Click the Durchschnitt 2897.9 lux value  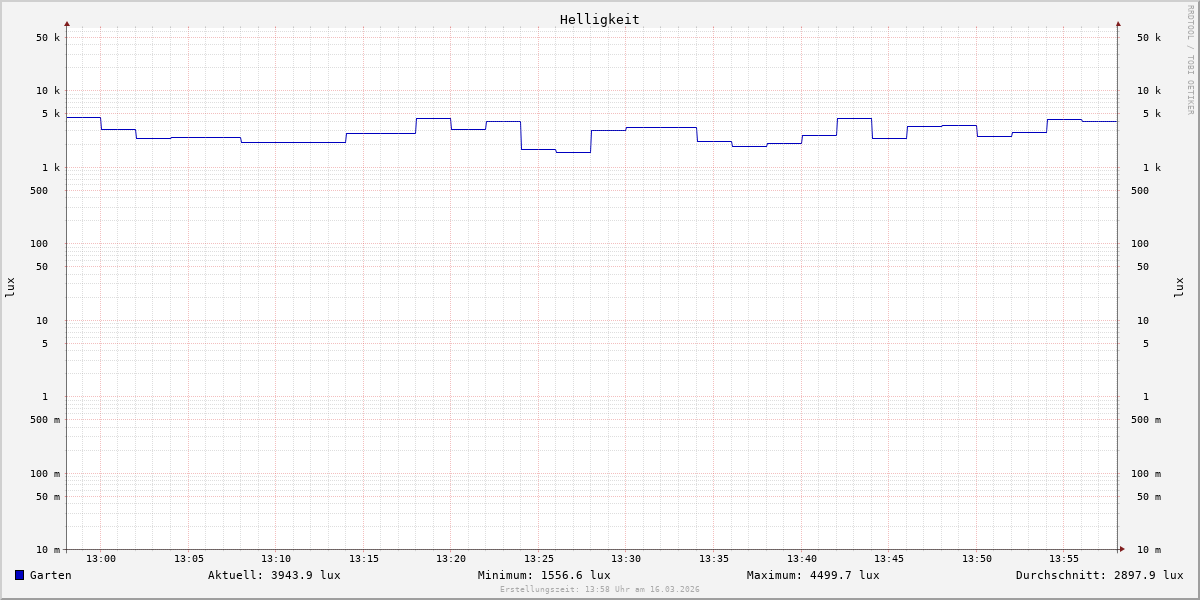[x=1099, y=575]
